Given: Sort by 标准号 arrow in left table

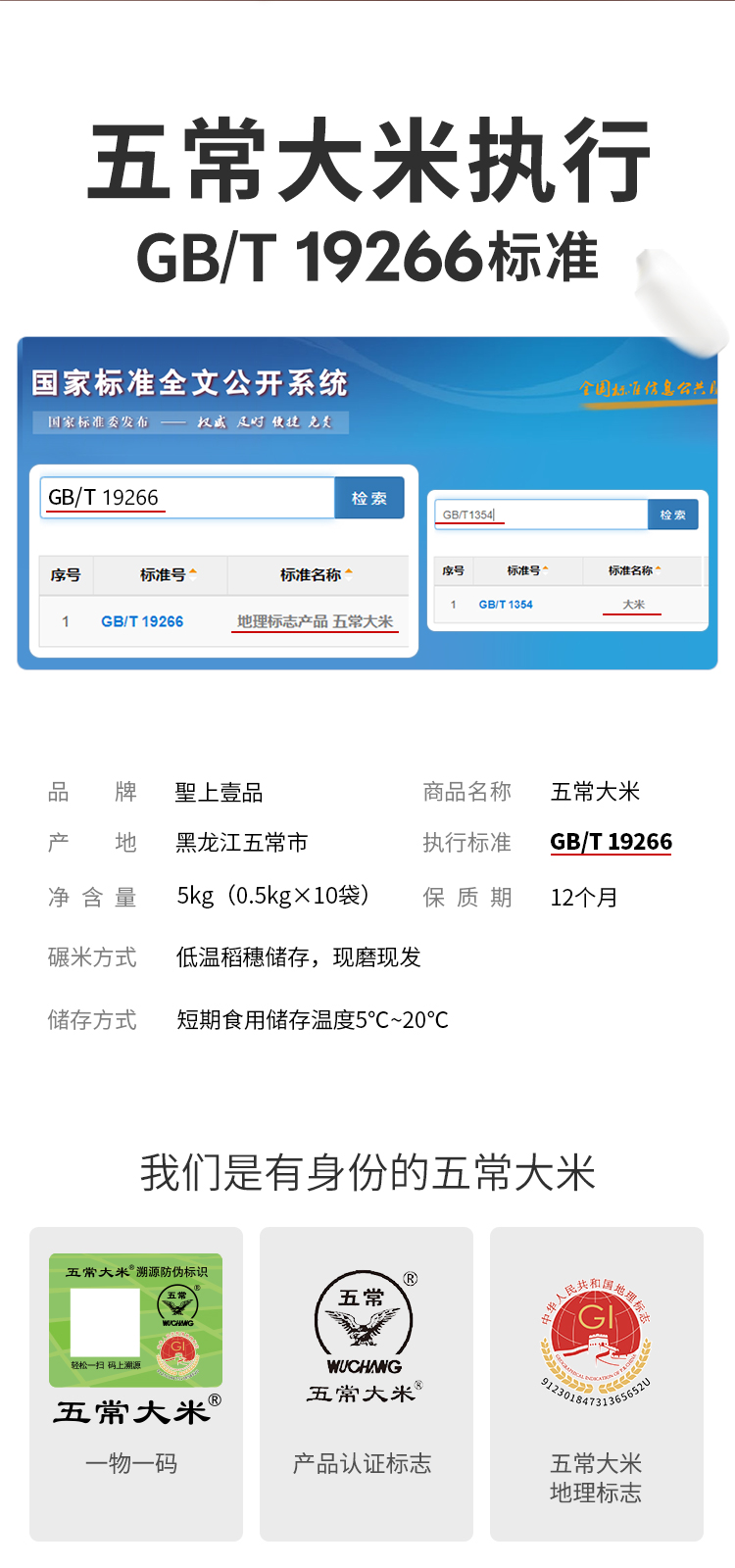Looking at the screenshot, I should pos(194,574).
